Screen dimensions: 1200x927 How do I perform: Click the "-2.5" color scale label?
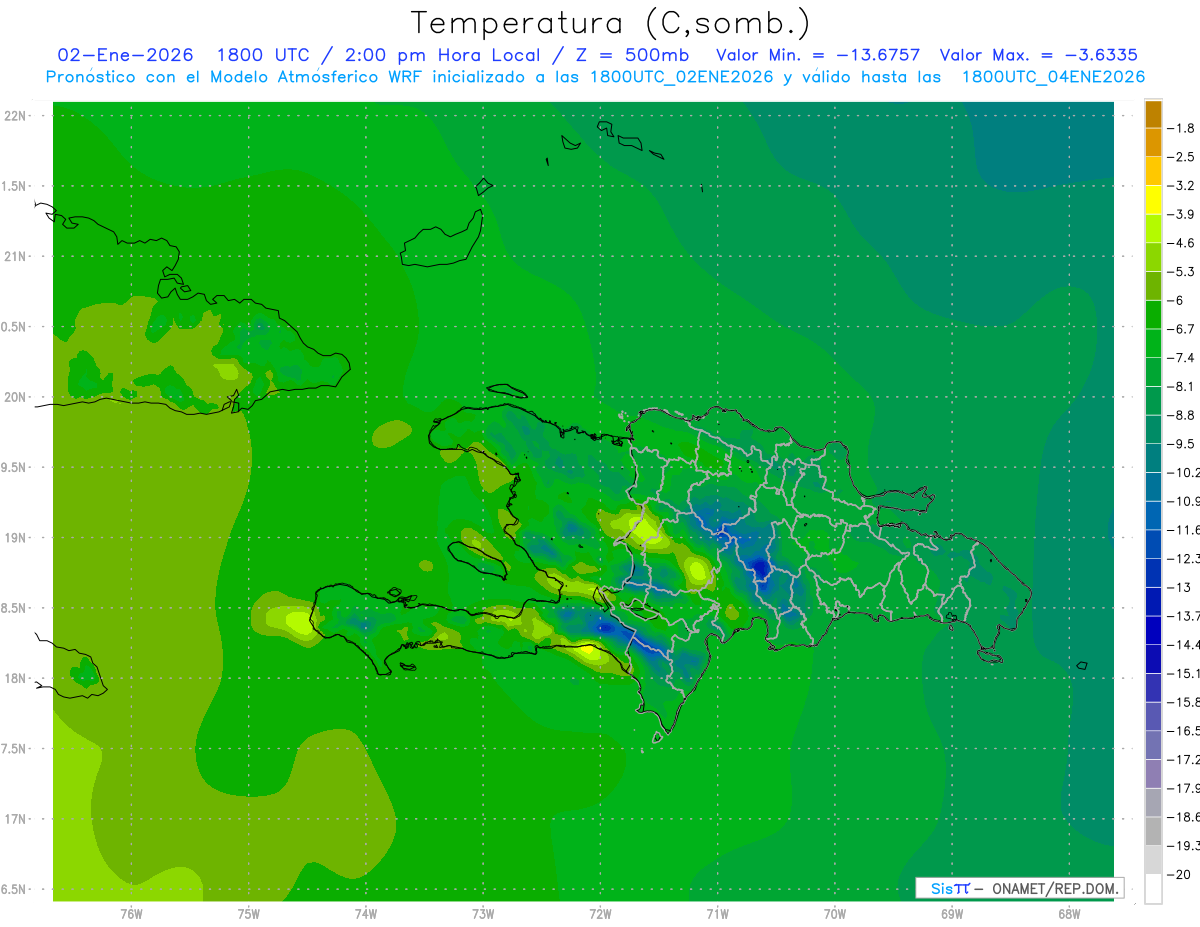pos(1181,157)
